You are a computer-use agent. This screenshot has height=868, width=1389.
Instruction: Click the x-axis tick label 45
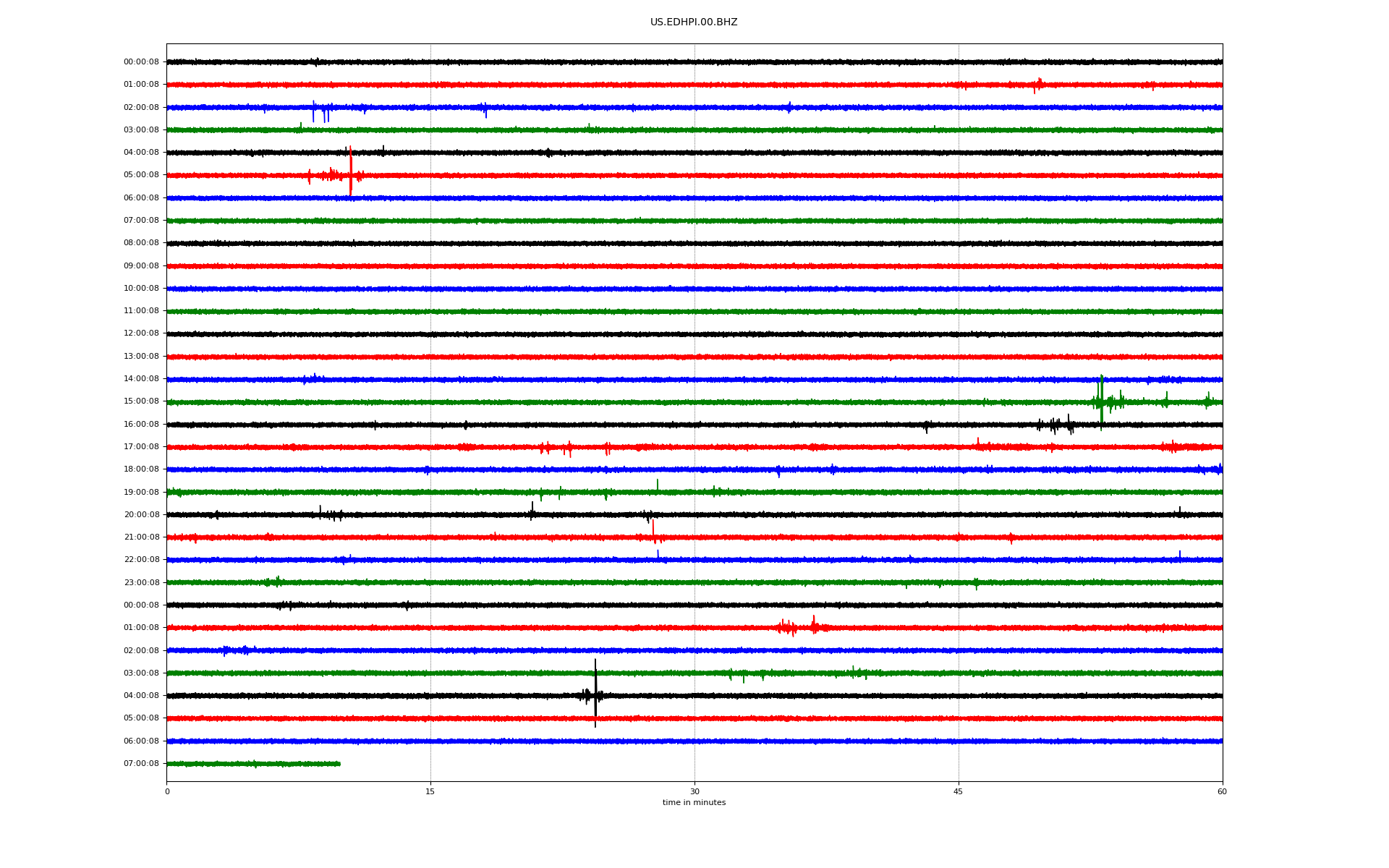pyautogui.click(x=959, y=791)
